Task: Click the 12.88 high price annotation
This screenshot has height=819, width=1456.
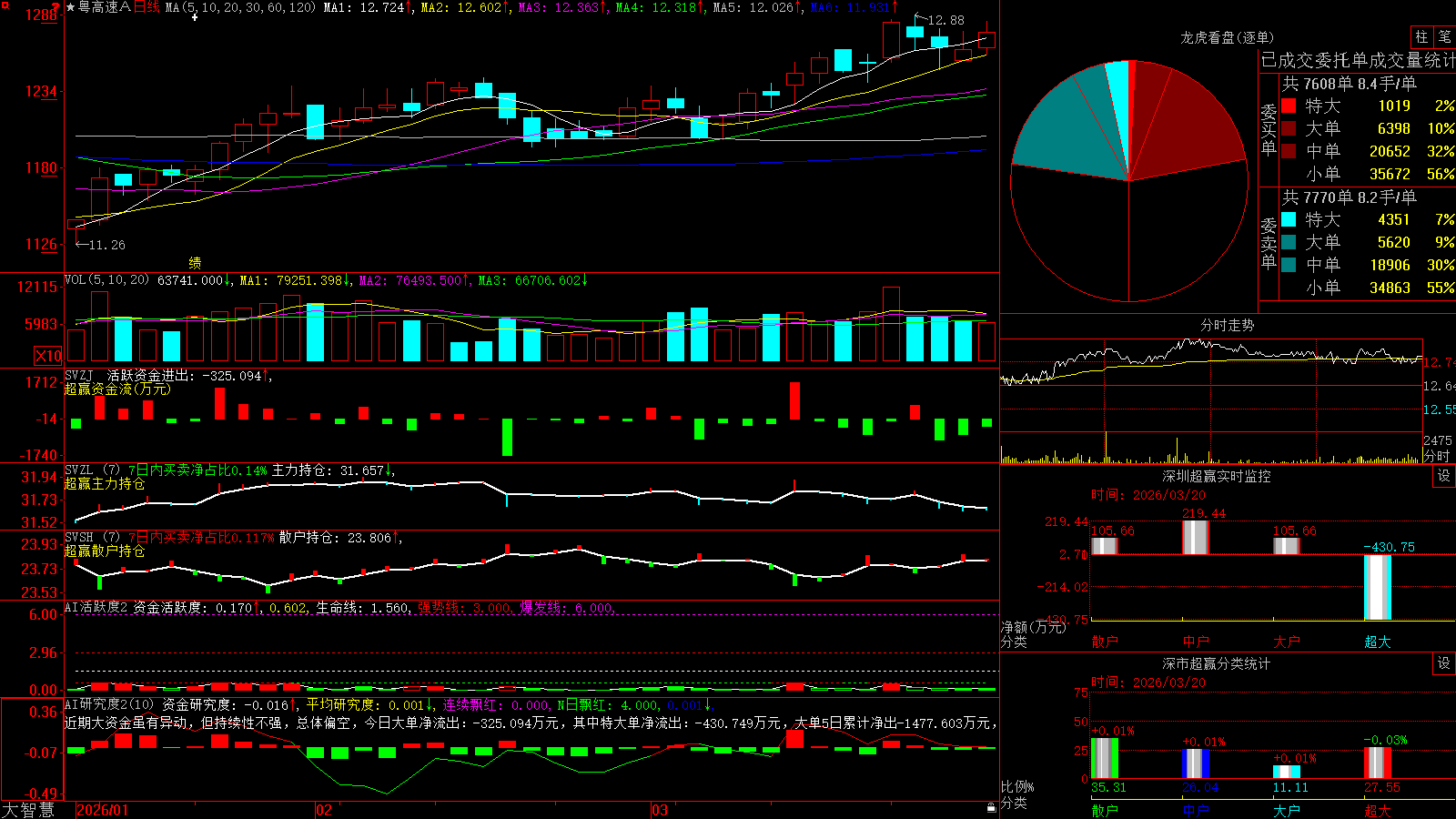Action: 945,20
